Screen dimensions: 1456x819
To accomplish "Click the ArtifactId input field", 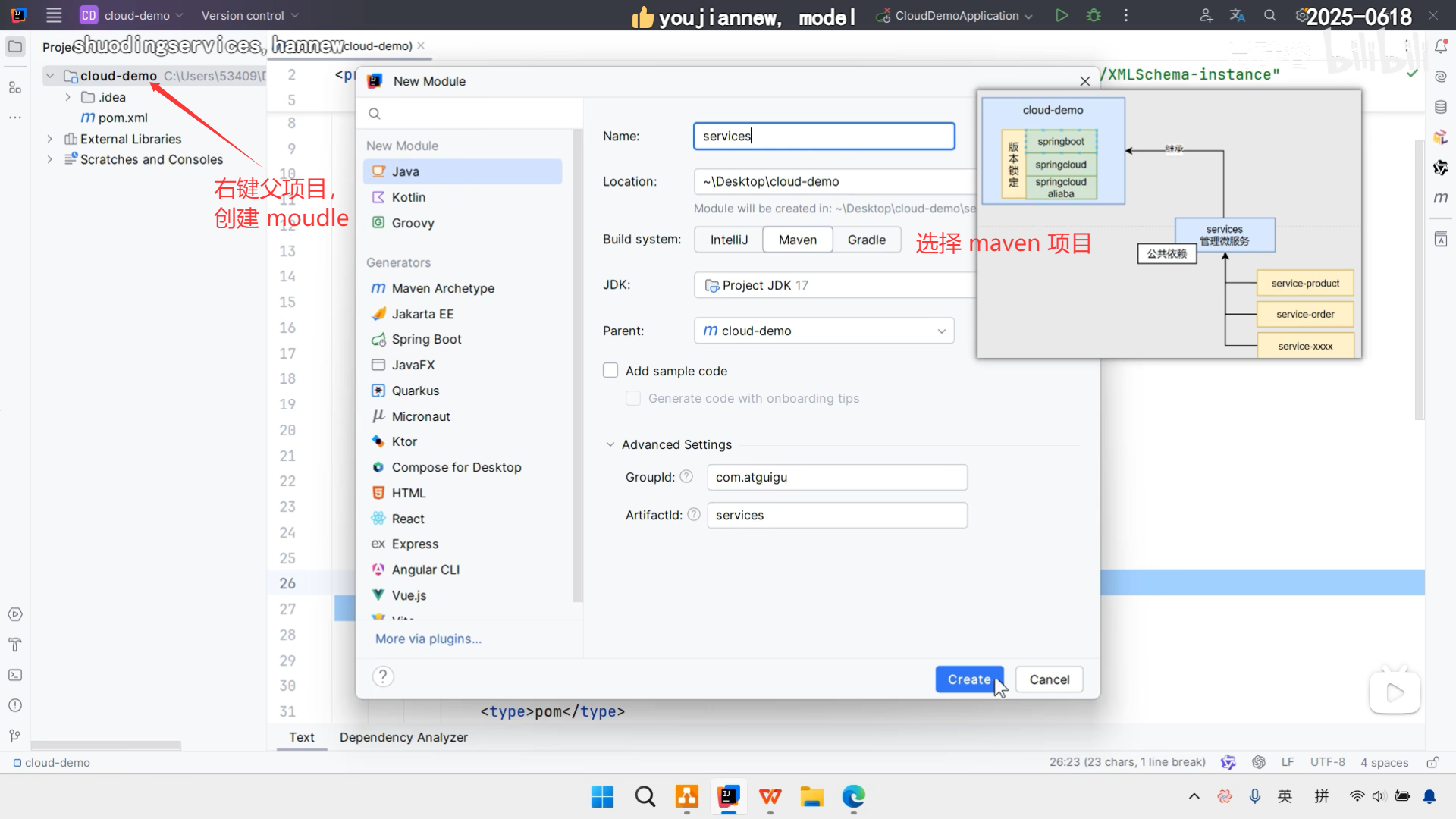I will click(x=837, y=515).
